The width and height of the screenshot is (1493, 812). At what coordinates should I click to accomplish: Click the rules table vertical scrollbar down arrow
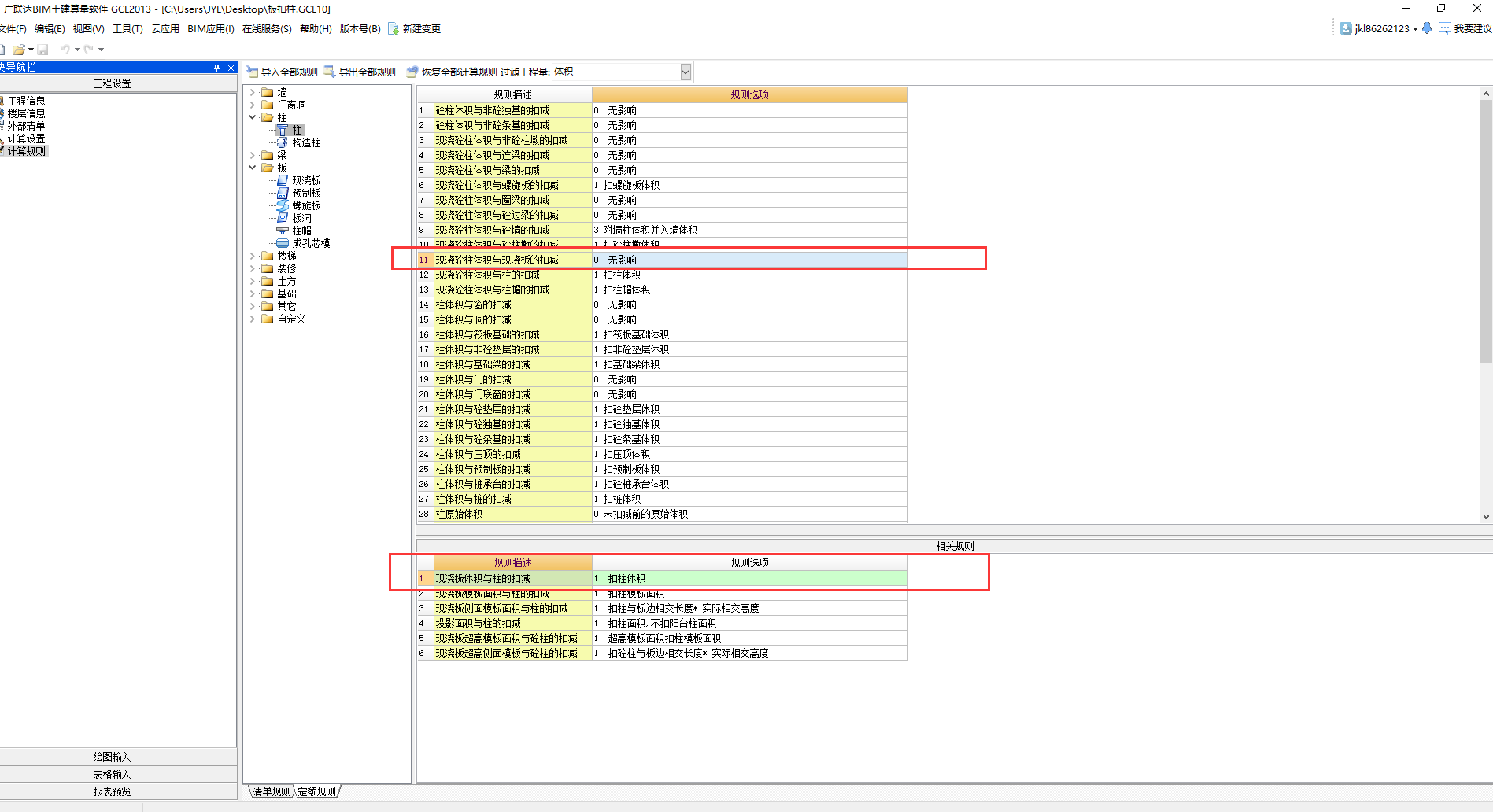1486,516
